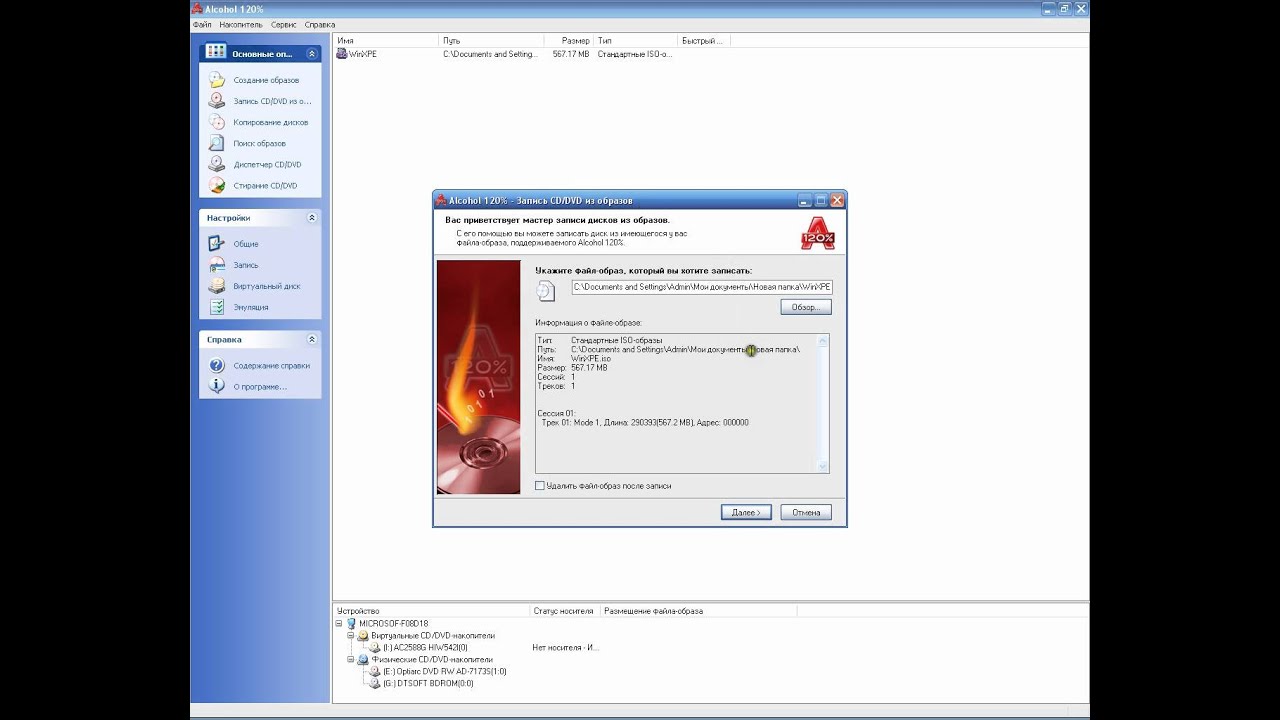The width and height of the screenshot is (1280, 720).
Task: Click the Виртуальные CD/DVD-накопители group icon
Action: pyautogui.click(x=363, y=635)
